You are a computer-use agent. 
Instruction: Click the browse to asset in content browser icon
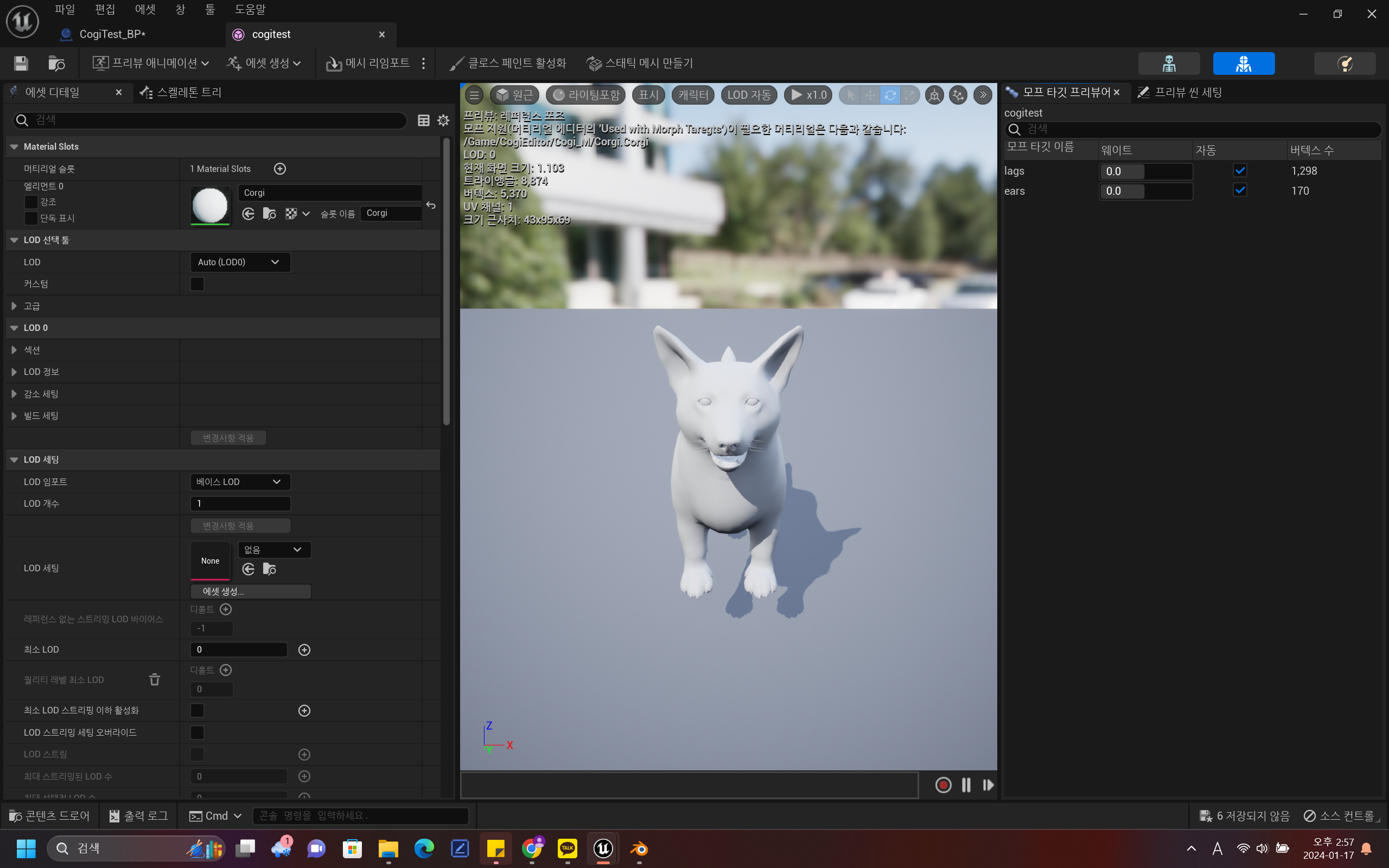pyautogui.click(x=56, y=63)
